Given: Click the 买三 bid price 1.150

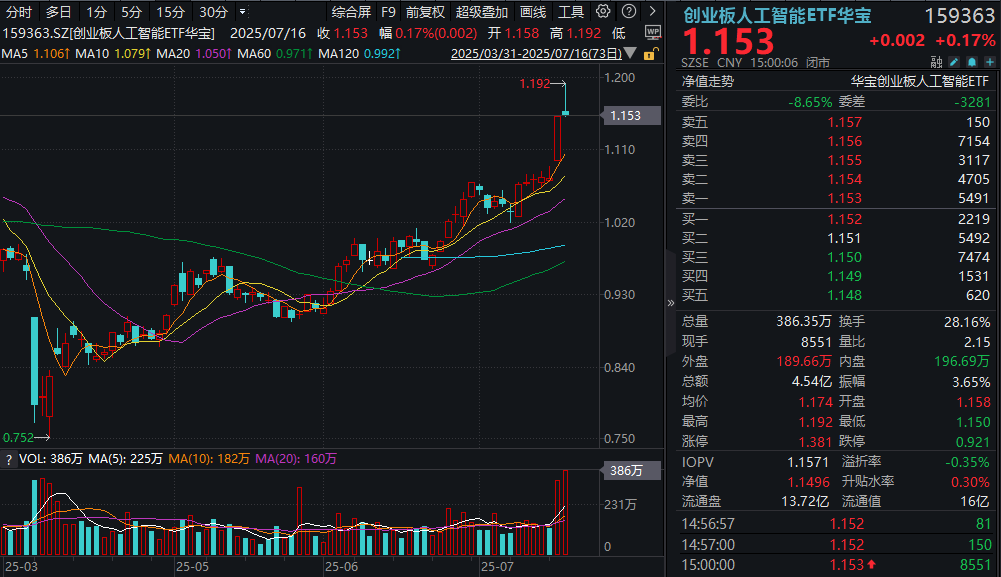Looking at the screenshot, I should coord(845,257).
